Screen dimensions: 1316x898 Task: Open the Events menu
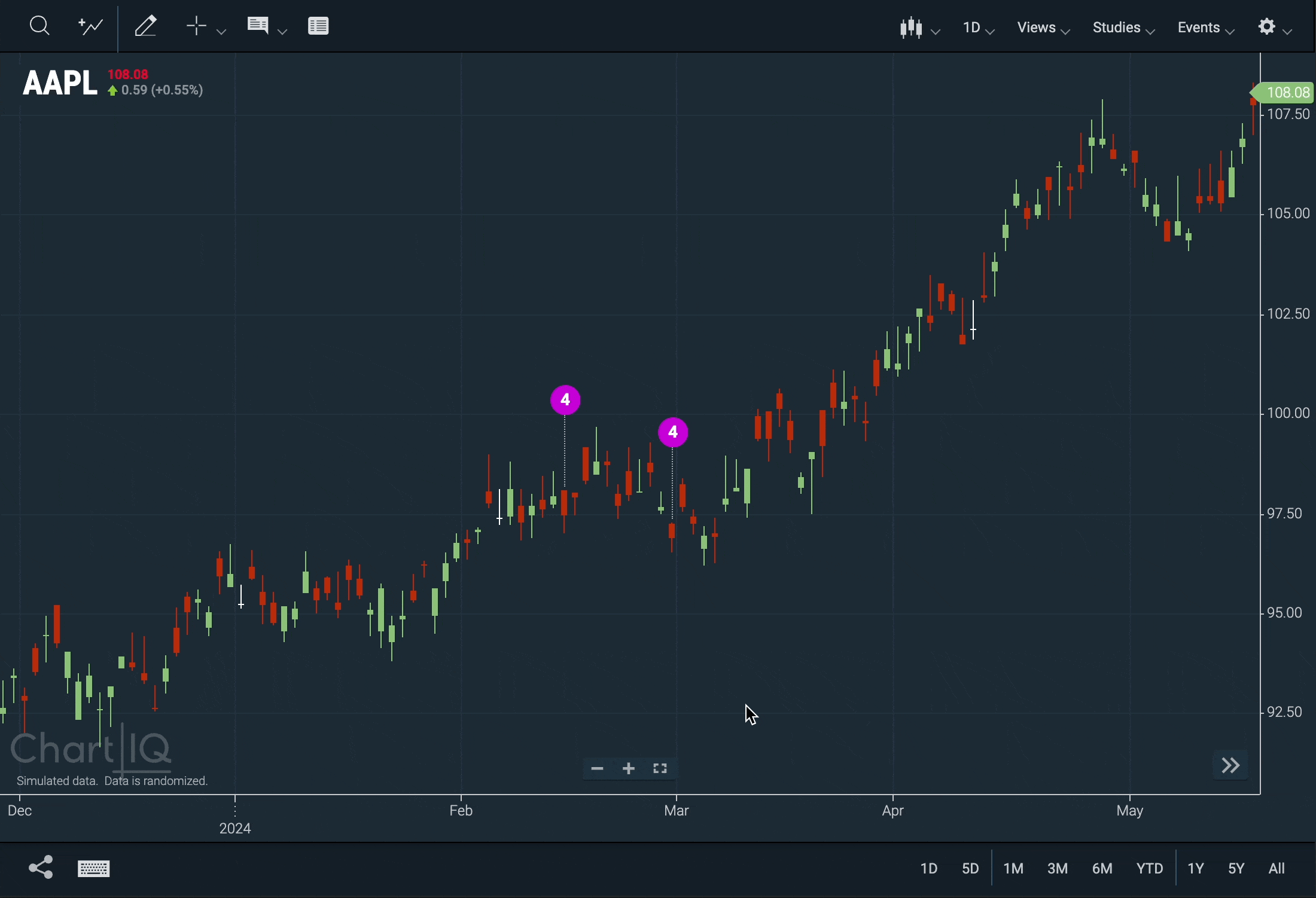tap(1206, 28)
